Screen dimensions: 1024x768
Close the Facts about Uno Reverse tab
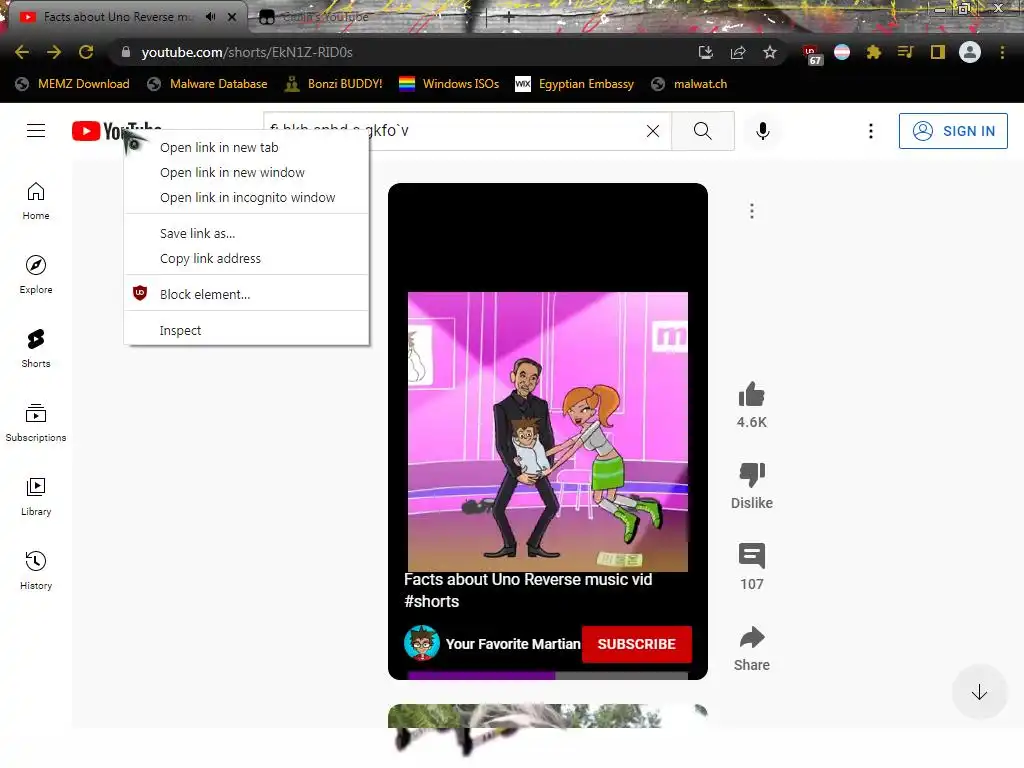click(x=232, y=17)
